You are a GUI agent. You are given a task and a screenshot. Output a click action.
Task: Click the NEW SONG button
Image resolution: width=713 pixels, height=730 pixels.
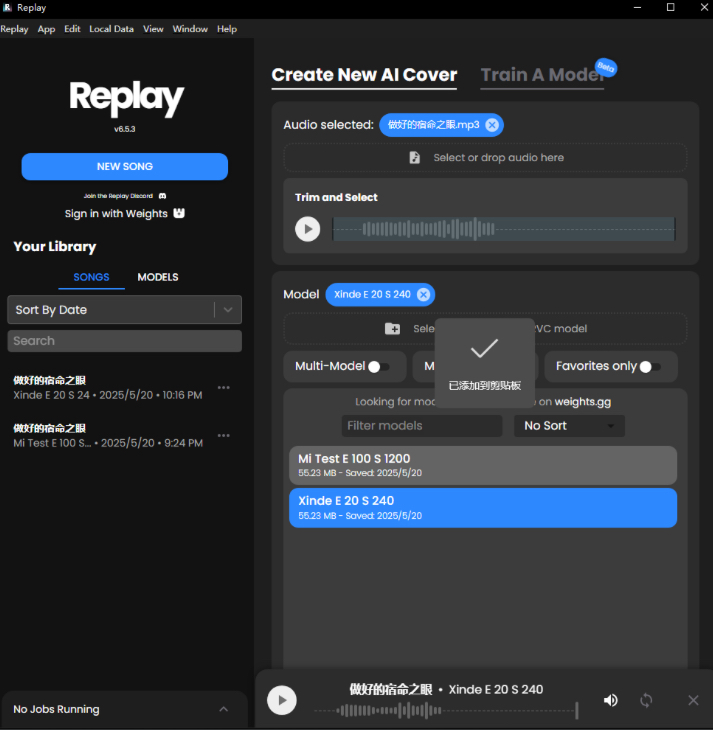(124, 167)
